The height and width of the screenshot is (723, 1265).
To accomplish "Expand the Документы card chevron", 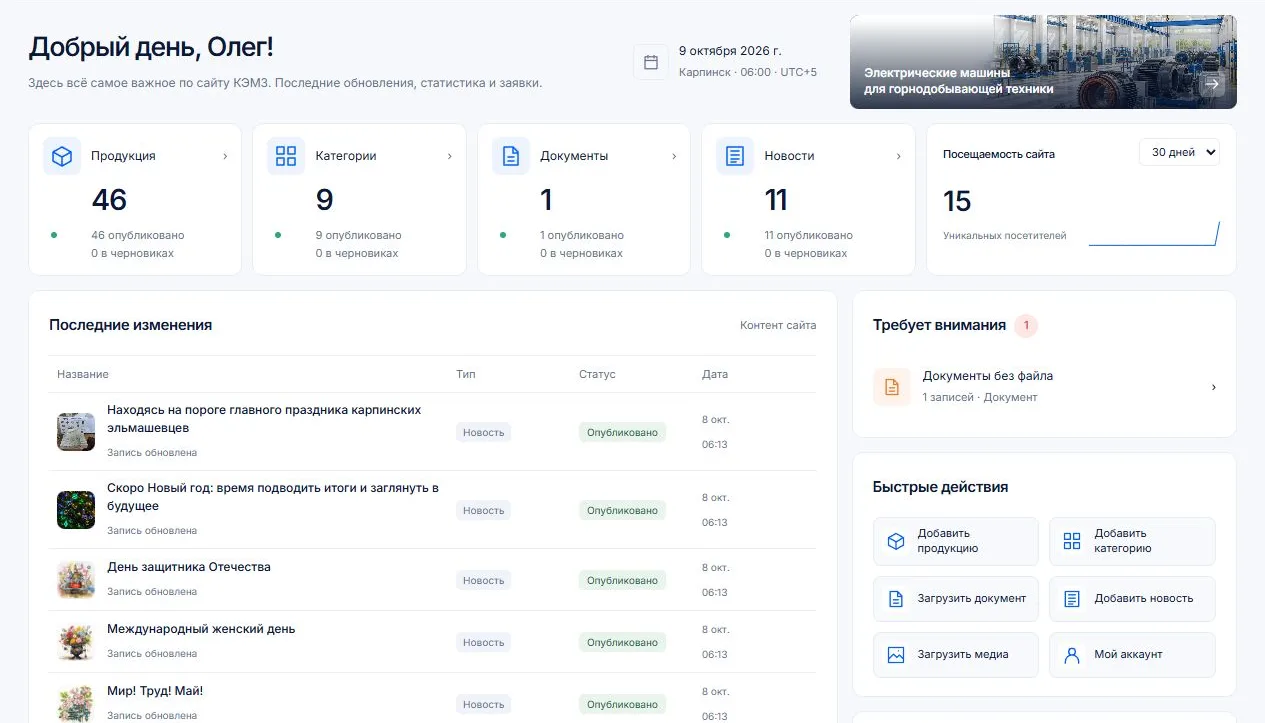I will (674, 156).
